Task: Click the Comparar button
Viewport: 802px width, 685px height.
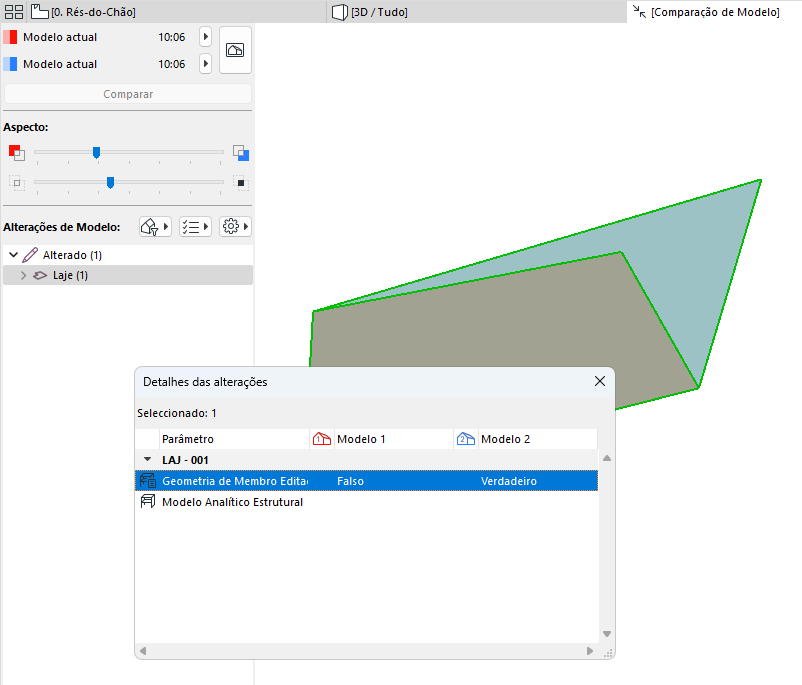Action: [128, 94]
